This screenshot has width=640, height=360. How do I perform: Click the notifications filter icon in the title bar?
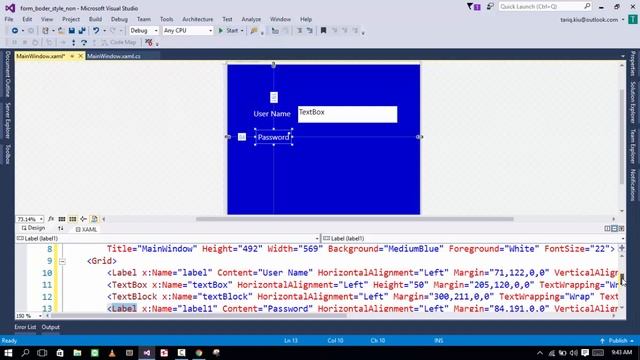point(473,7)
